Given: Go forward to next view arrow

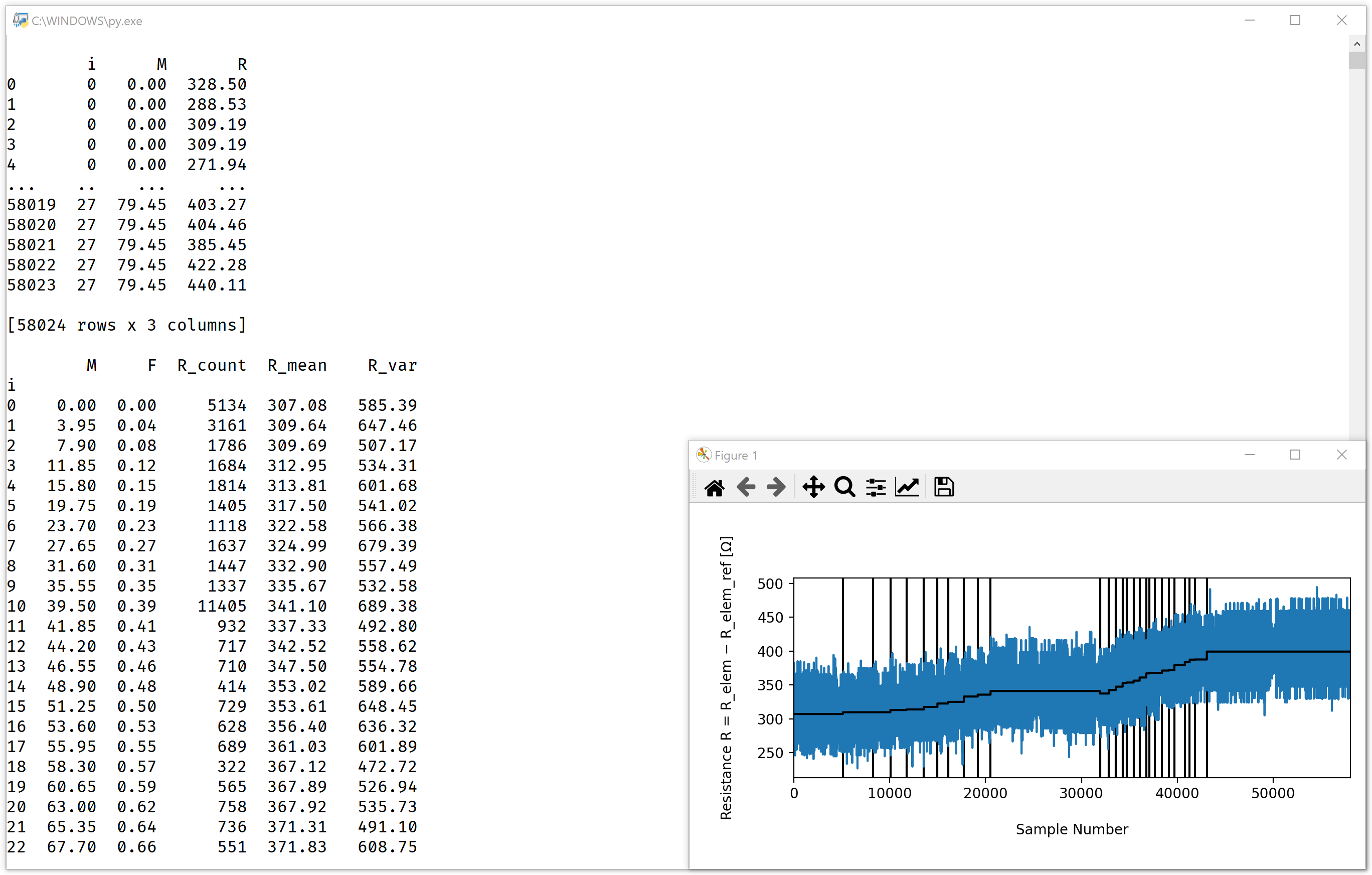Looking at the screenshot, I should tap(776, 487).
